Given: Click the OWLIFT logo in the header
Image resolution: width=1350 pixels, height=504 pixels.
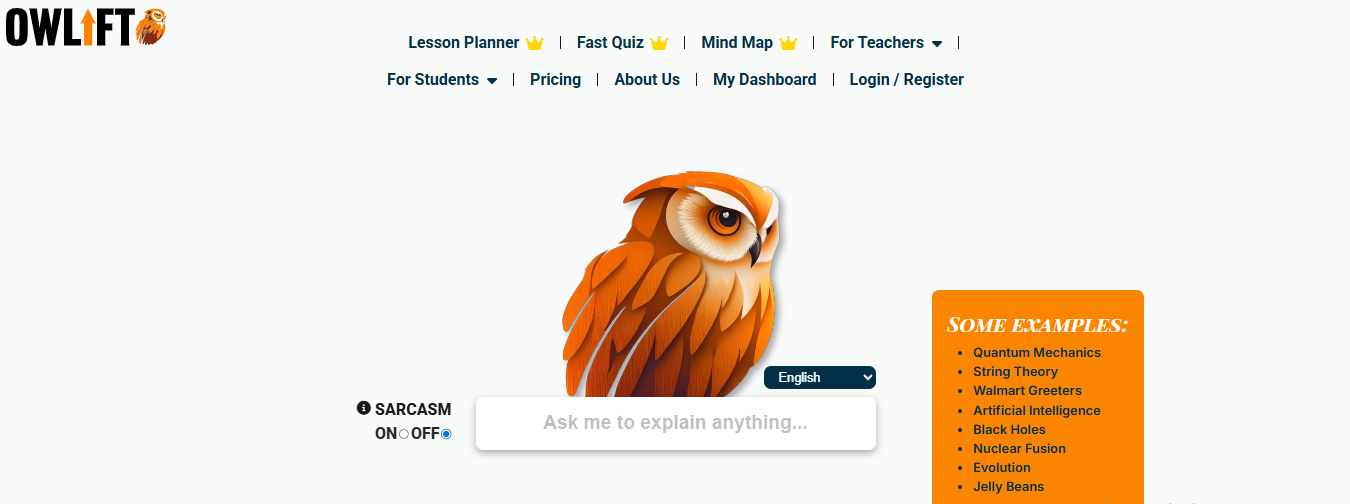Looking at the screenshot, I should (86, 27).
